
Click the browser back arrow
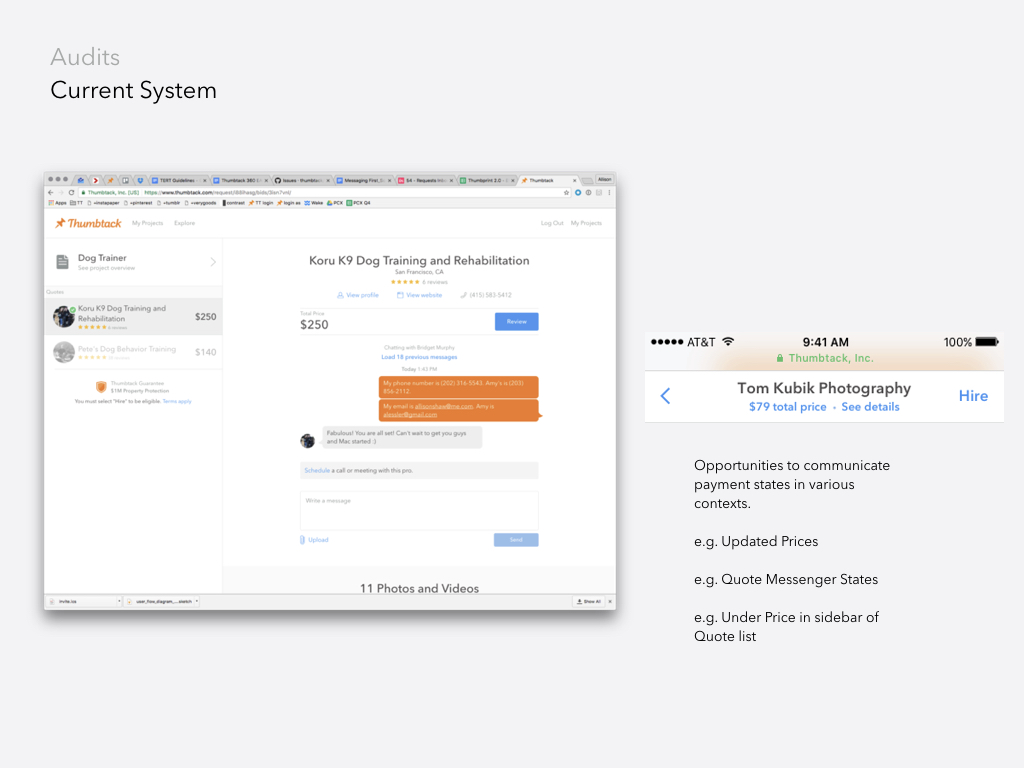51,193
